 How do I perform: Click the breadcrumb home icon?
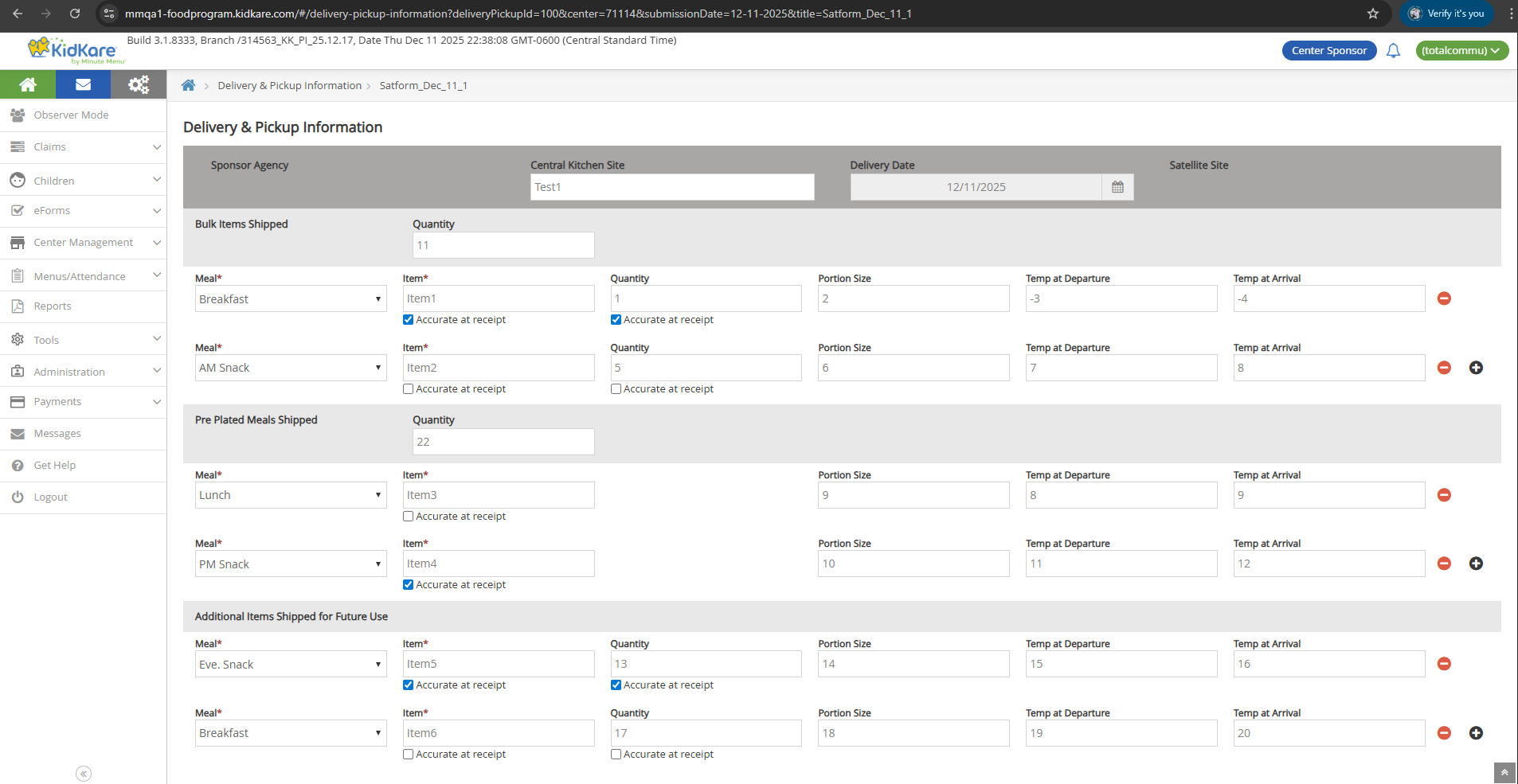tap(189, 86)
